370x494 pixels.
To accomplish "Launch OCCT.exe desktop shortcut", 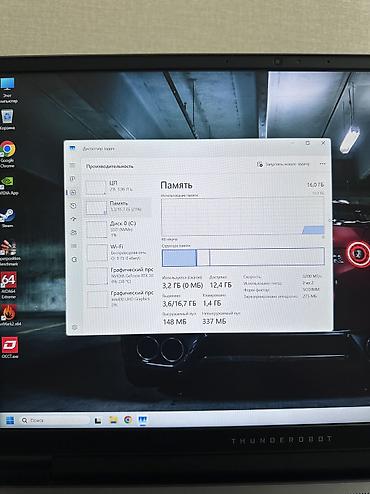I will tap(10, 347).
